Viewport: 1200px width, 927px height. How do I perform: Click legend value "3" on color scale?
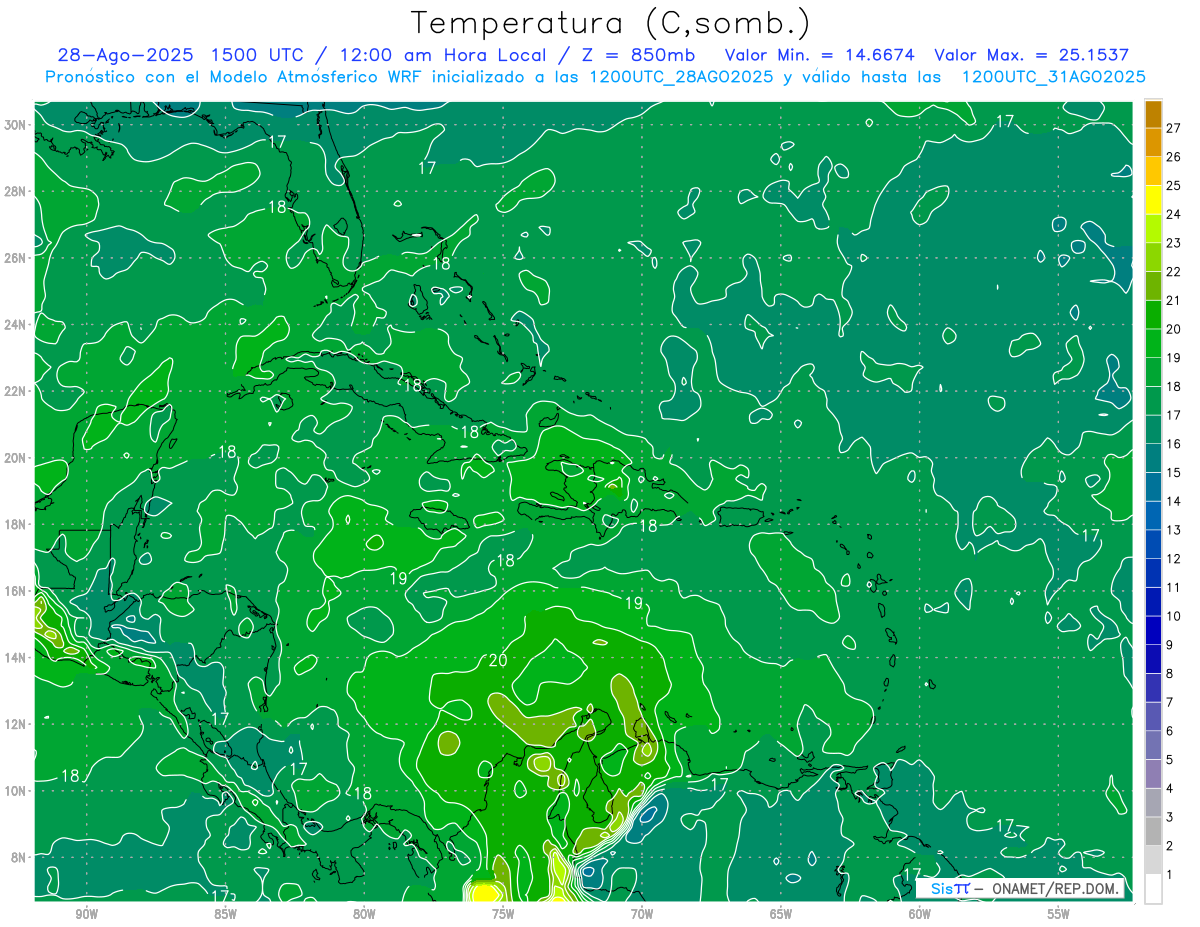point(1170,817)
